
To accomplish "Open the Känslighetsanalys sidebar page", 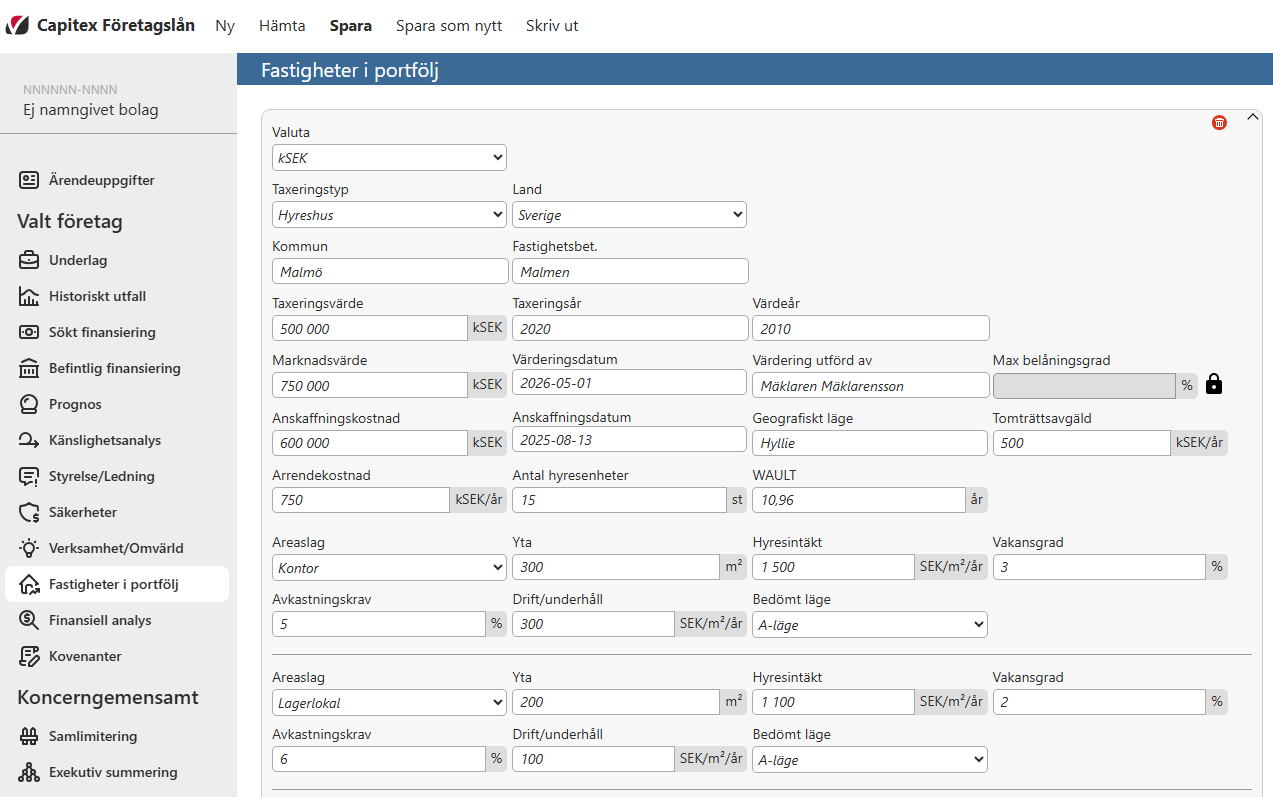I will click(117, 440).
